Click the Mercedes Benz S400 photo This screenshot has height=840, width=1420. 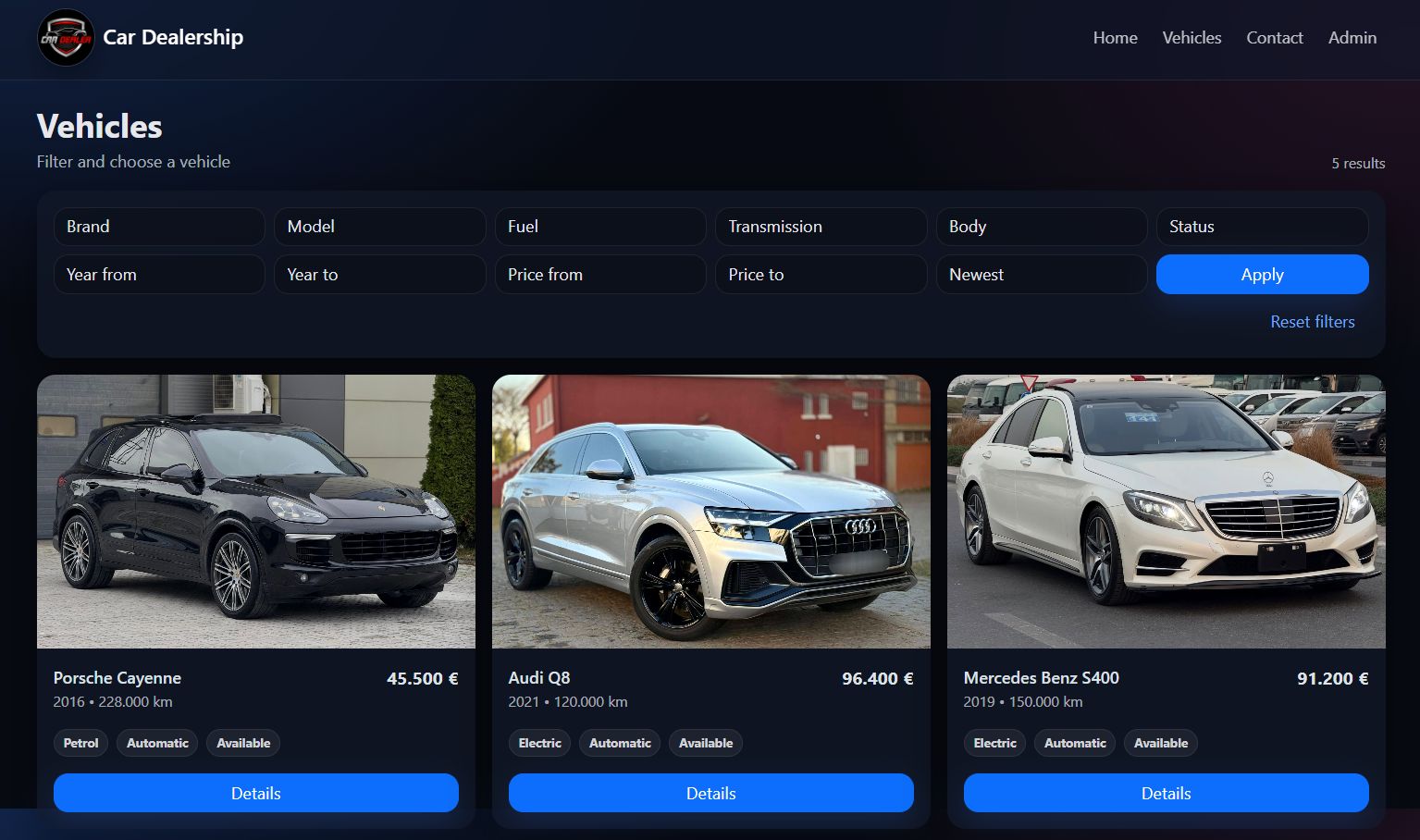1167,512
